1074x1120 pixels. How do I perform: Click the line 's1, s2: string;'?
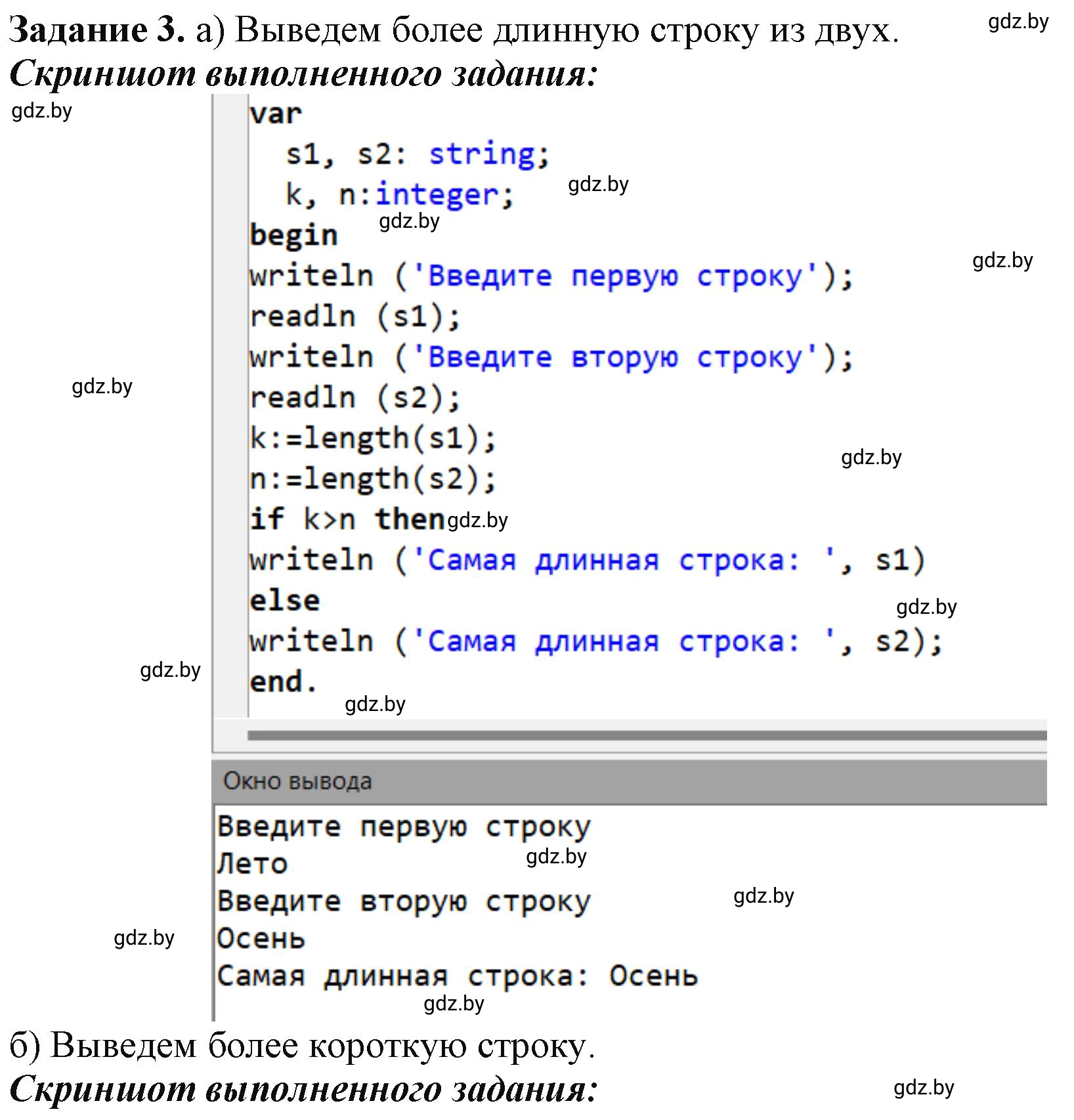(418, 154)
